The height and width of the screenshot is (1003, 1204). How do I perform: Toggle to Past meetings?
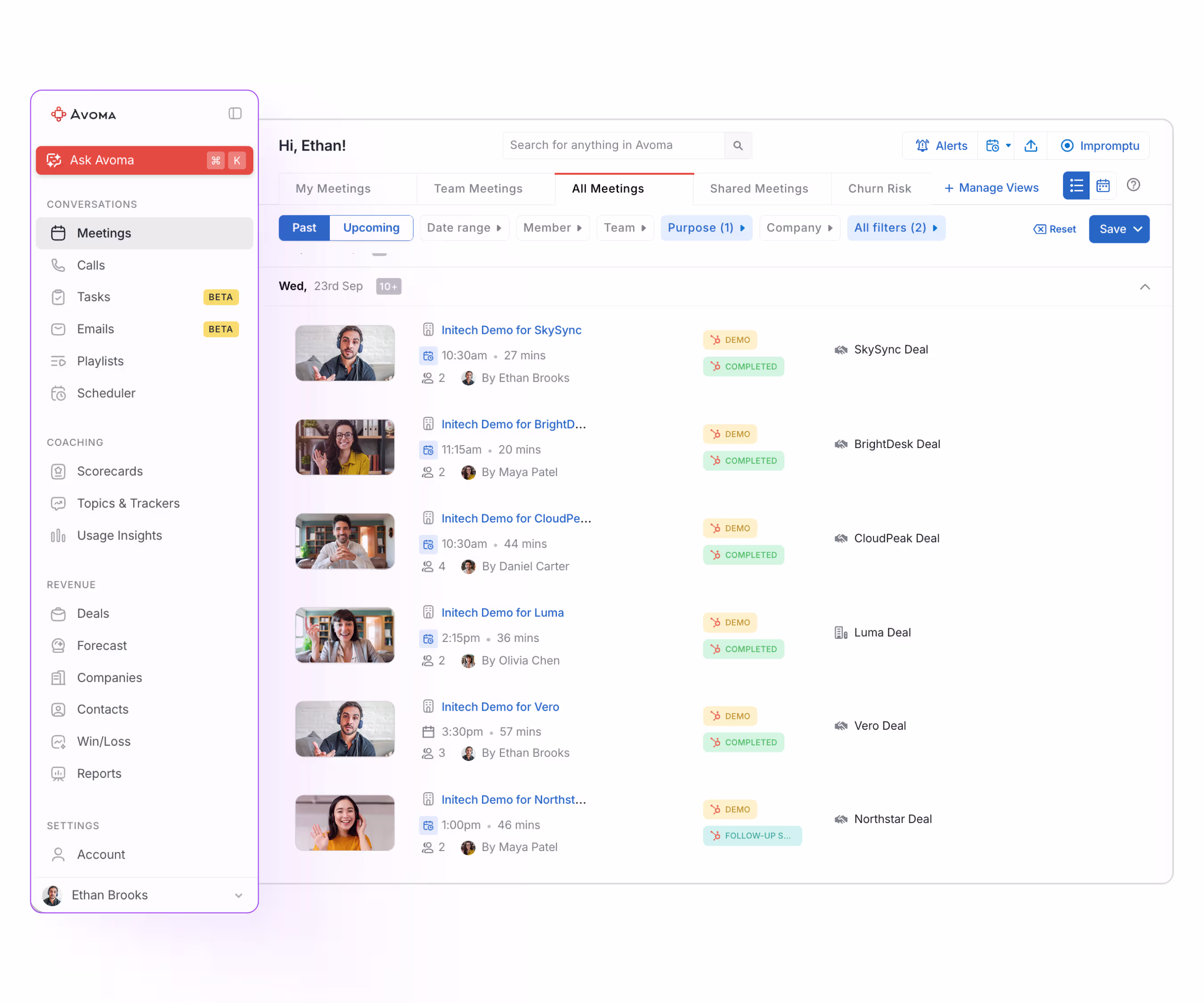pos(304,228)
